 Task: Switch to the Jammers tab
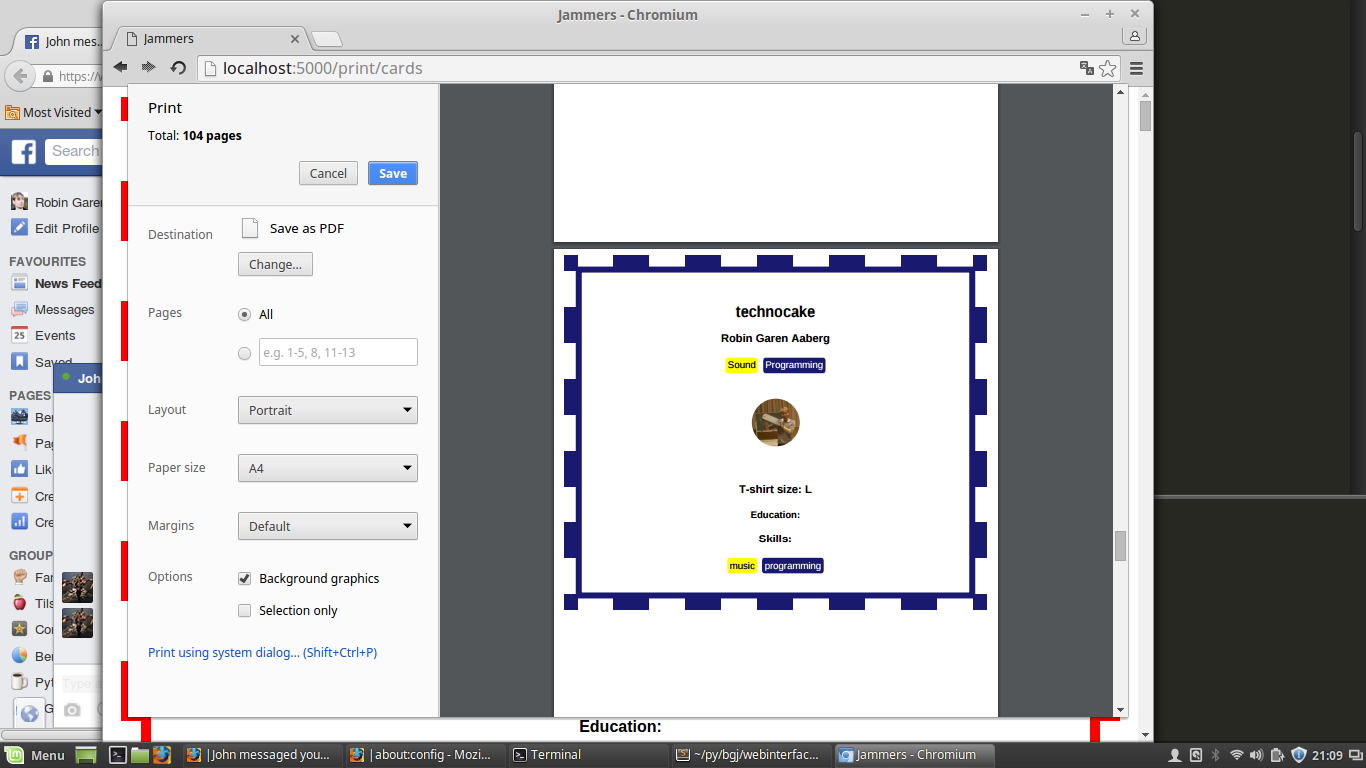[208, 39]
